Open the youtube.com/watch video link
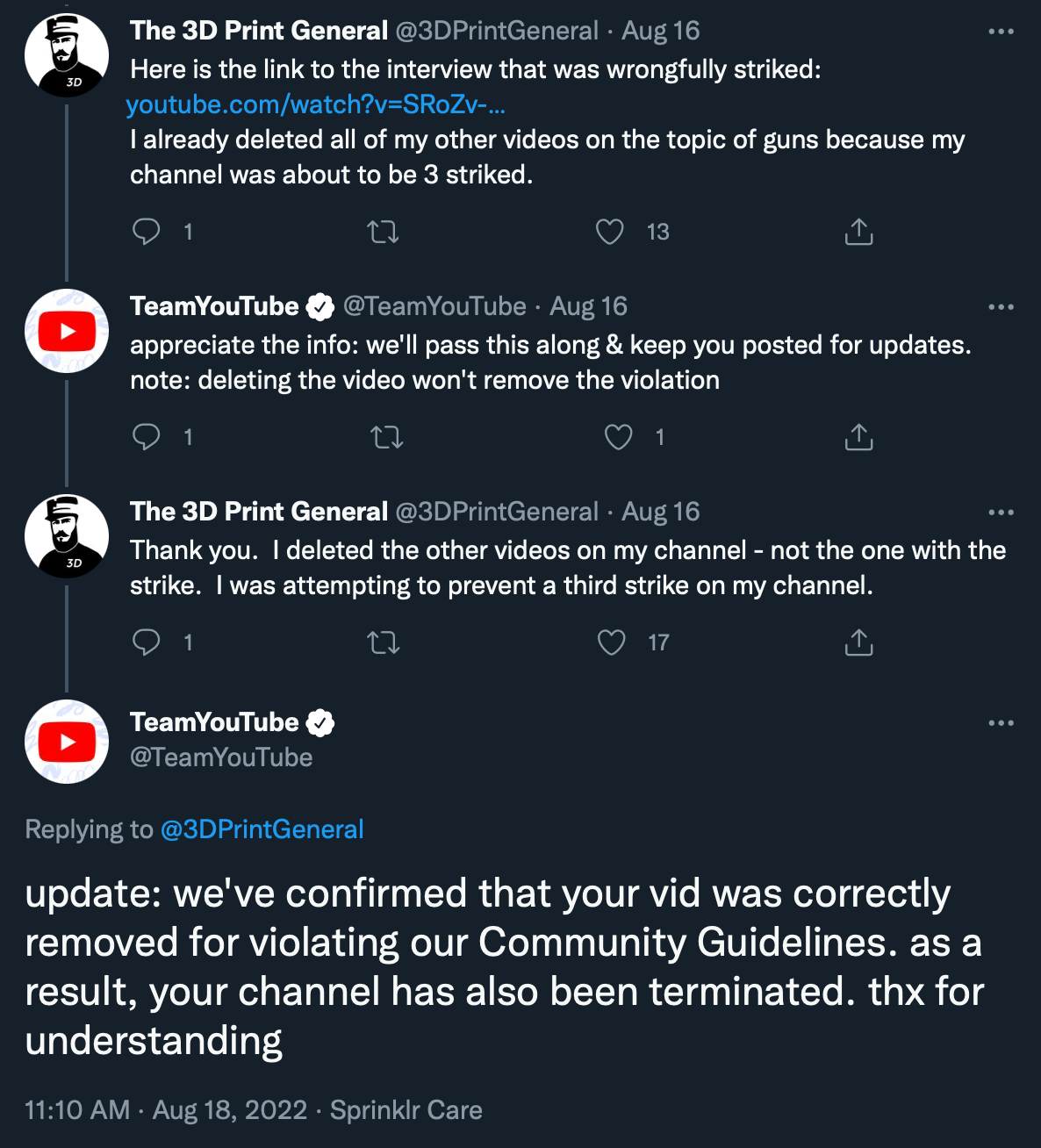This screenshot has width=1041, height=1148. tap(316, 104)
